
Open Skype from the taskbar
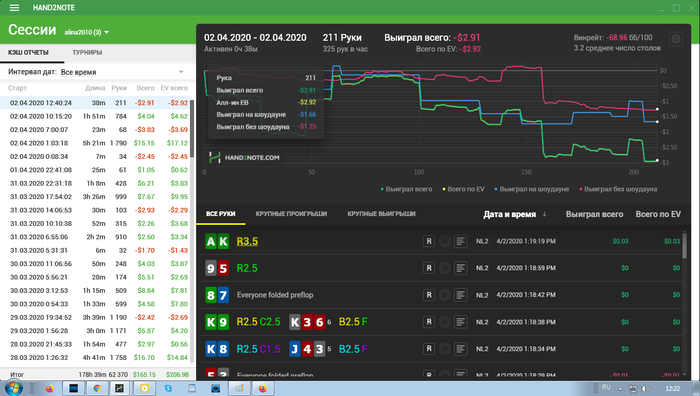pos(168,388)
